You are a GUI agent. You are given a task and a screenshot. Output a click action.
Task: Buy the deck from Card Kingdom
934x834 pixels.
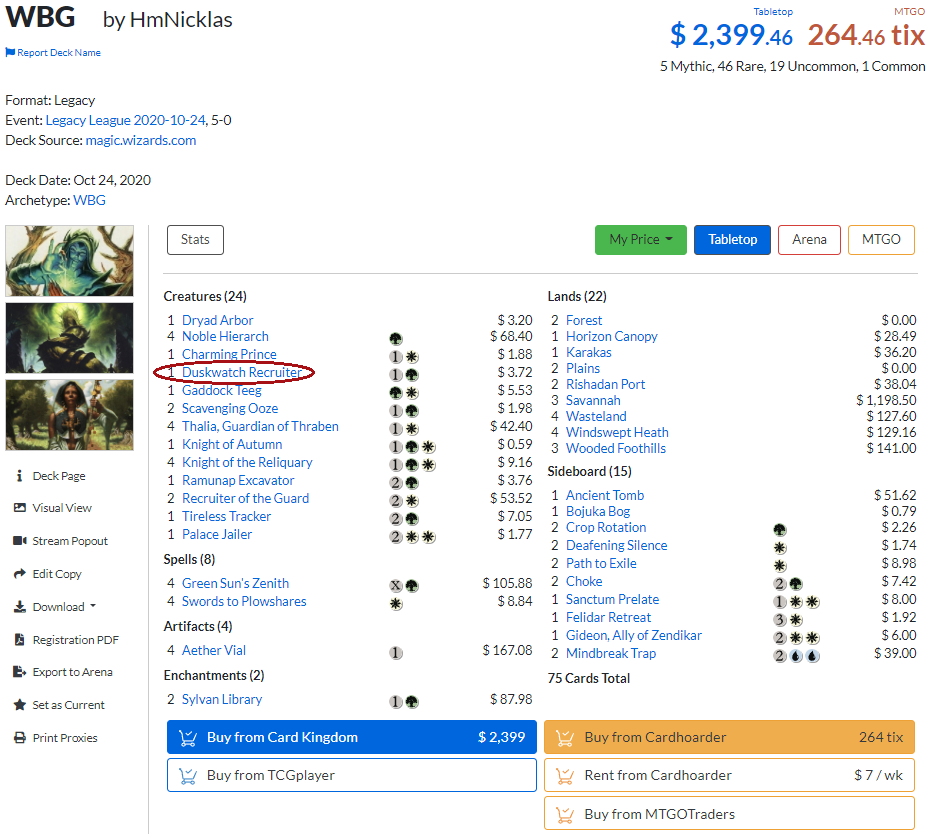(x=351, y=737)
